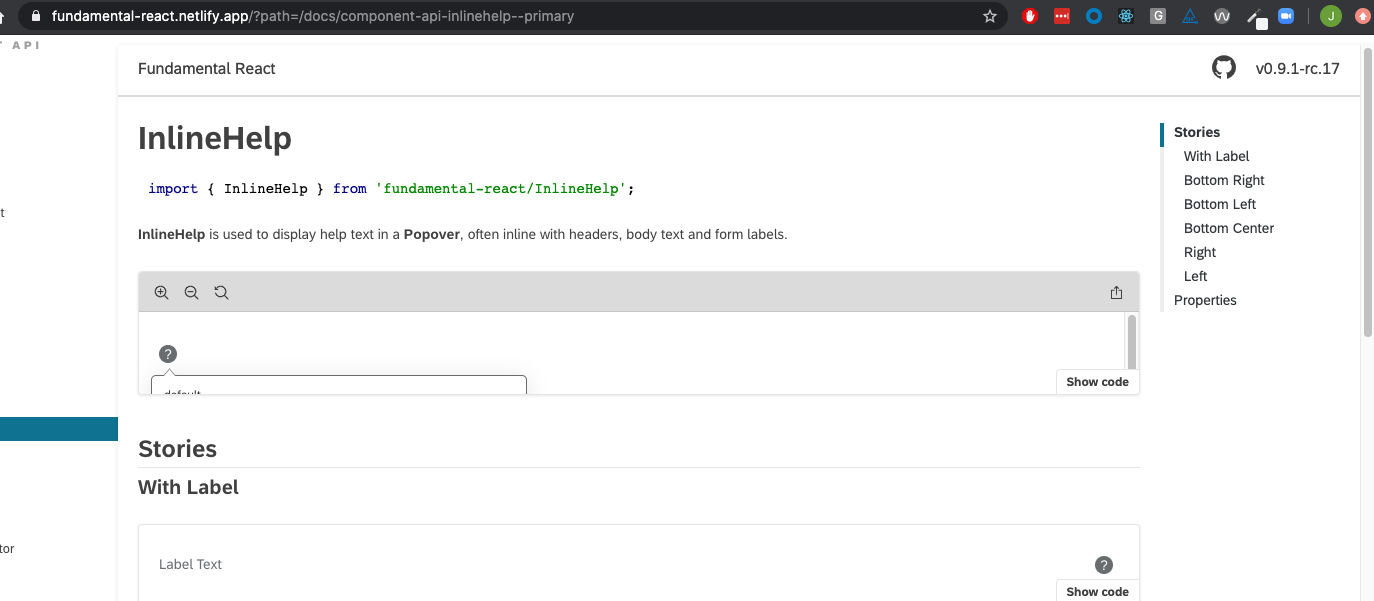Viewport: 1374px width, 601px height.
Task: Open the GitHub repository icon
Action: pos(1223,67)
